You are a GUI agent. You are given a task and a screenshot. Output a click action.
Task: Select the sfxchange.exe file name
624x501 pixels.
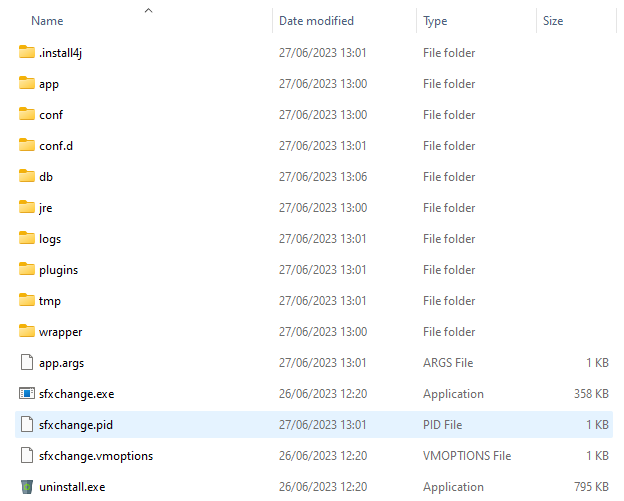point(76,394)
